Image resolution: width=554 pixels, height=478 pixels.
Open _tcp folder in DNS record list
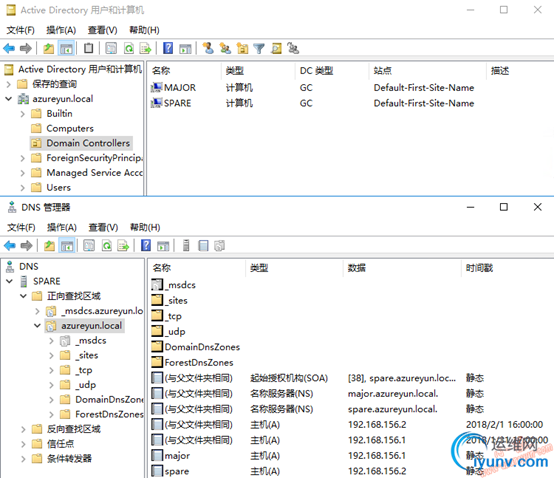point(167,316)
